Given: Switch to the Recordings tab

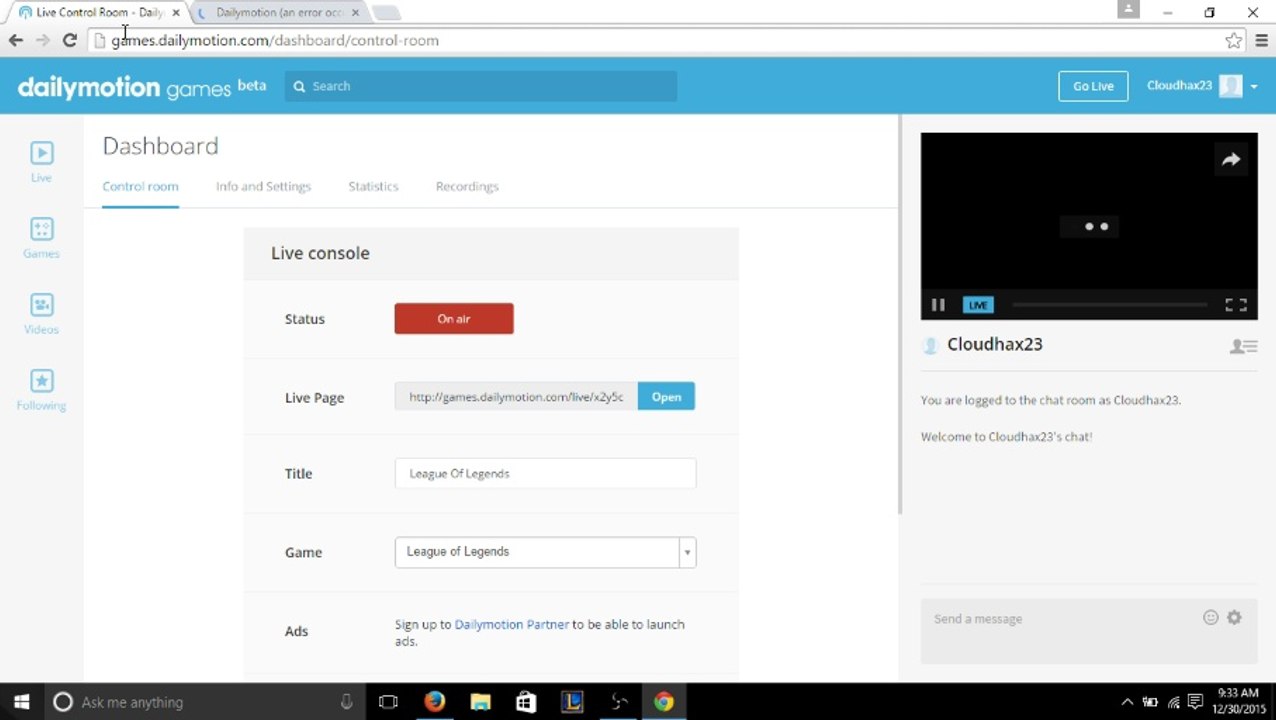Looking at the screenshot, I should (467, 186).
